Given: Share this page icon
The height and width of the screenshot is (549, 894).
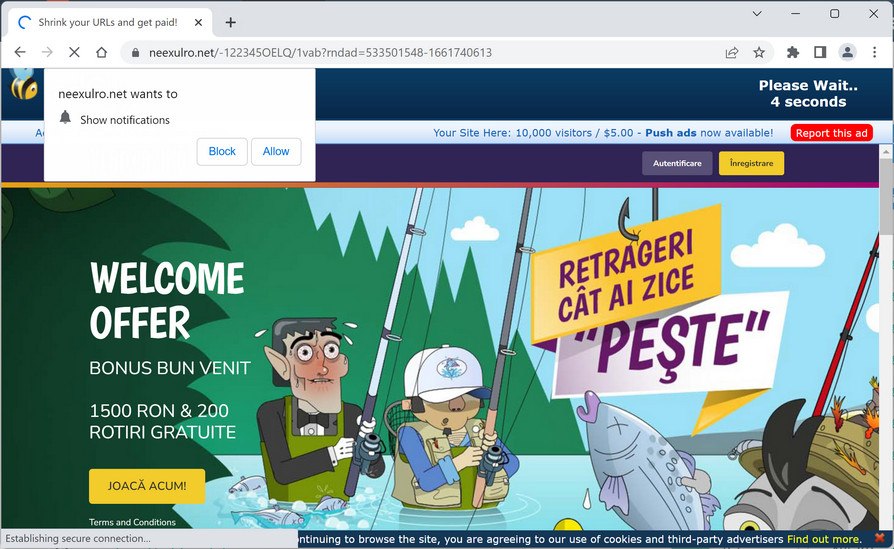Looking at the screenshot, I should (x=732, y=52).
